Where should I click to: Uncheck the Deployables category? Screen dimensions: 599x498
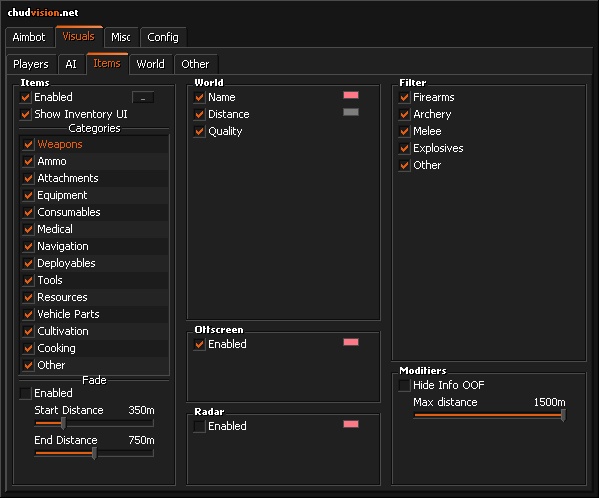point(28,263)
